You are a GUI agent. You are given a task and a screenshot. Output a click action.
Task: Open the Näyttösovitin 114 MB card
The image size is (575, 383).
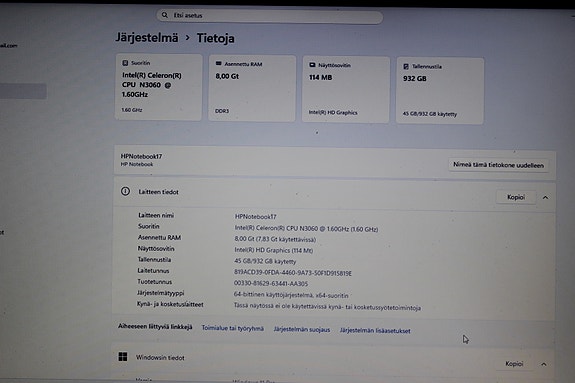[345, 89]
